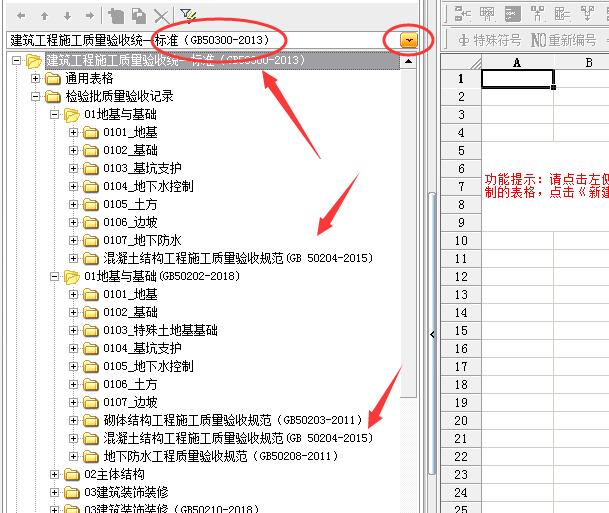Screen dimensions: 609x513
Task: Click the column B header
Action: 589,62
